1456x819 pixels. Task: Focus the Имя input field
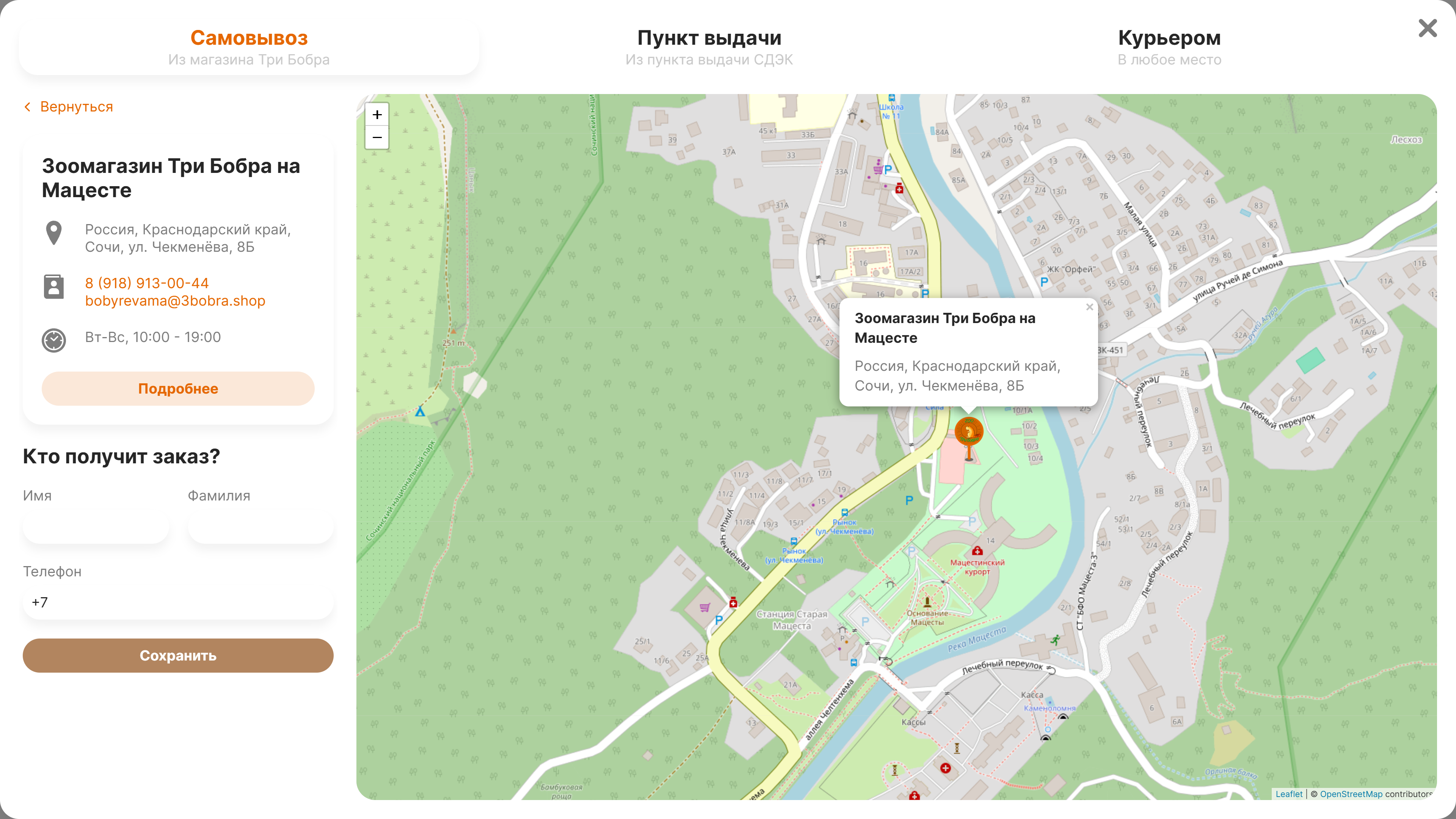pos(96,527)
